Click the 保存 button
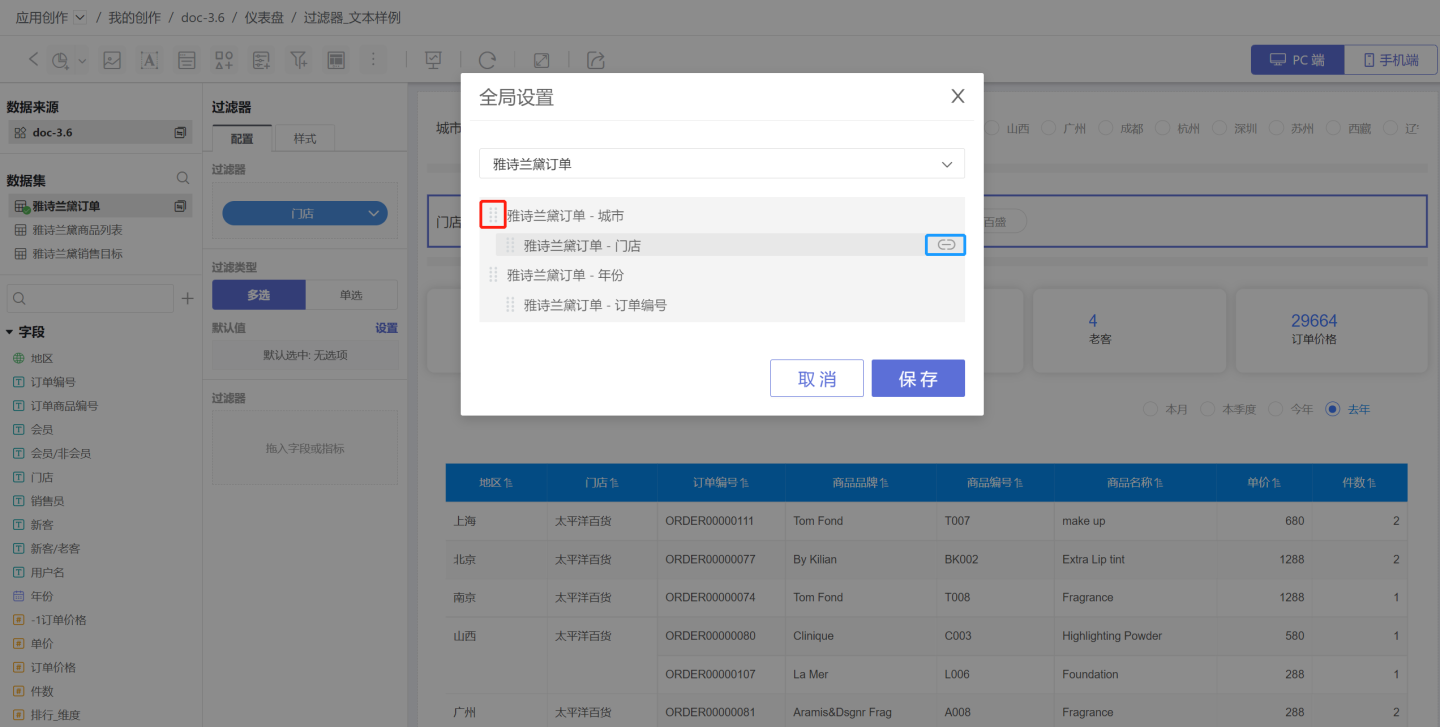 click(x=917, y=379)
